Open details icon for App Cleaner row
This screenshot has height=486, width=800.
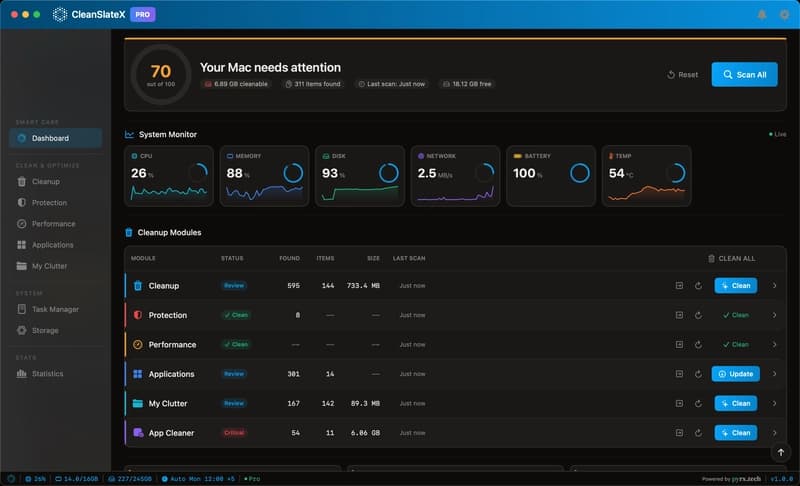pos(679,432)
